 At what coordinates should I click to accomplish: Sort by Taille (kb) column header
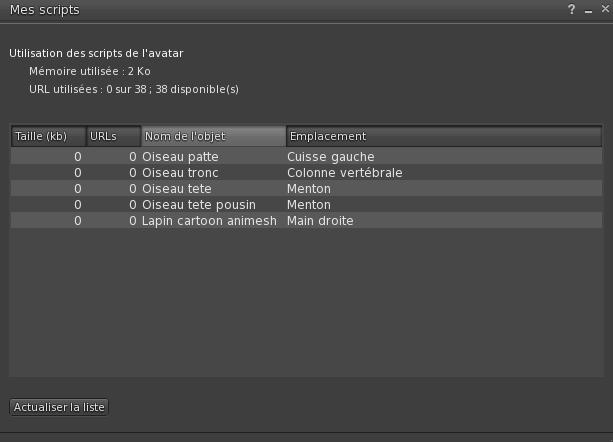47,136
